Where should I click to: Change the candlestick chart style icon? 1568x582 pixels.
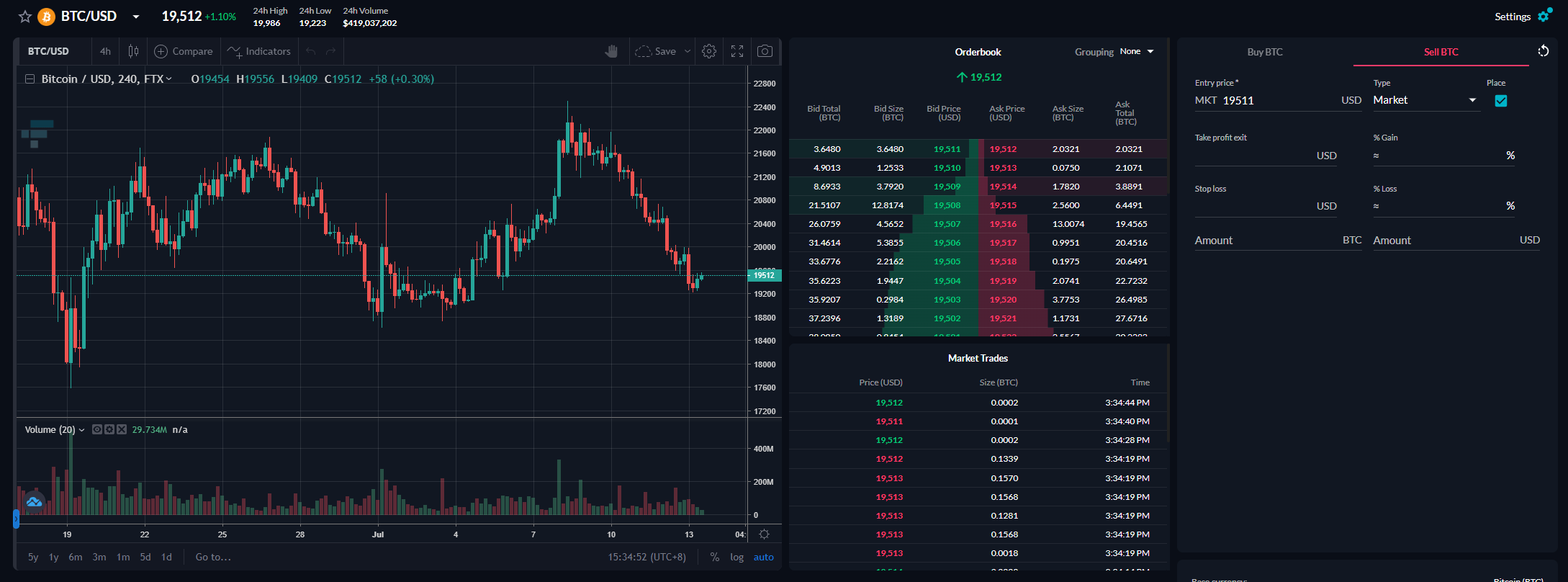pos(133,52)
